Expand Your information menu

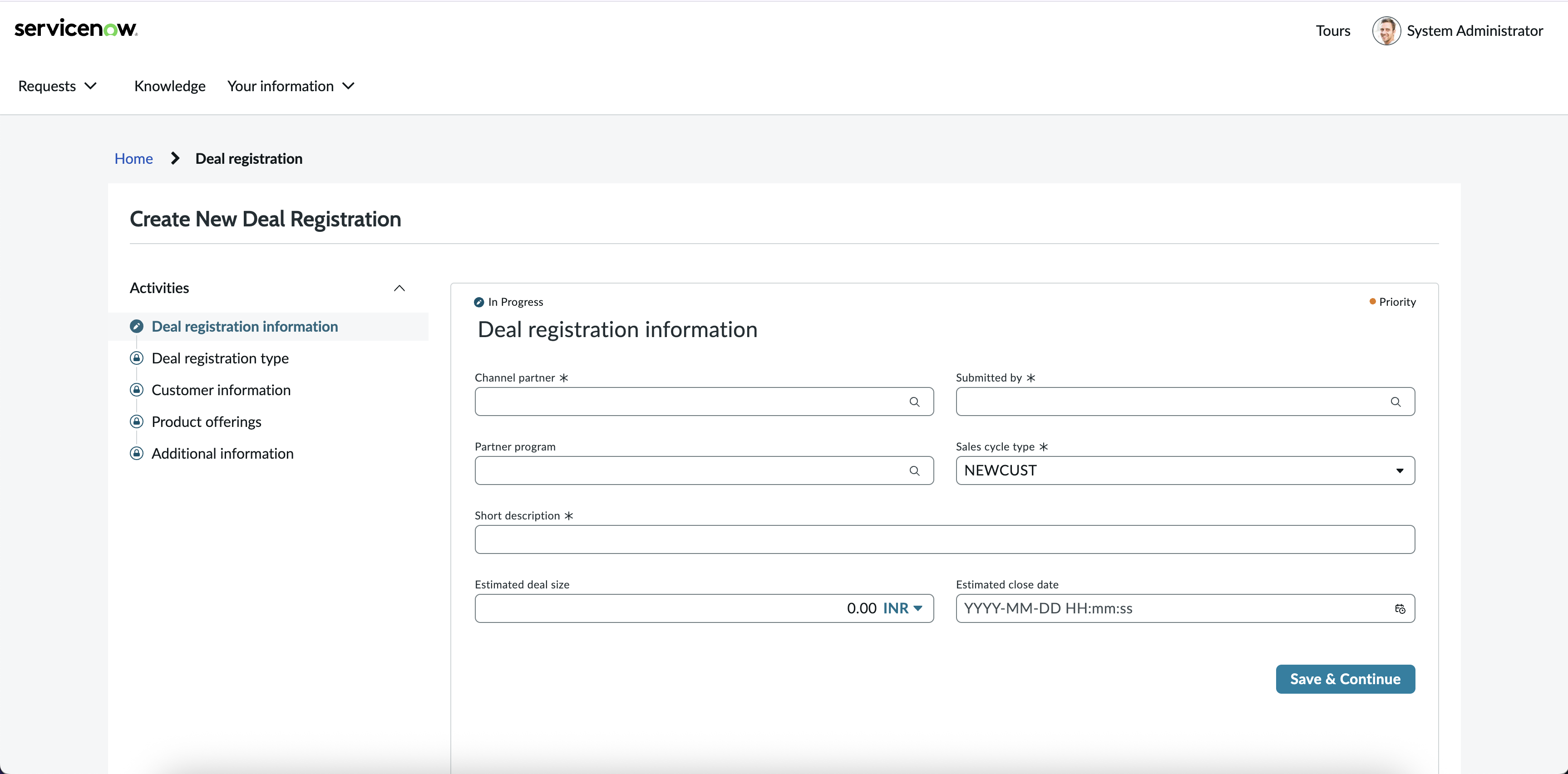pyautogui.click(x=291, y=86)
